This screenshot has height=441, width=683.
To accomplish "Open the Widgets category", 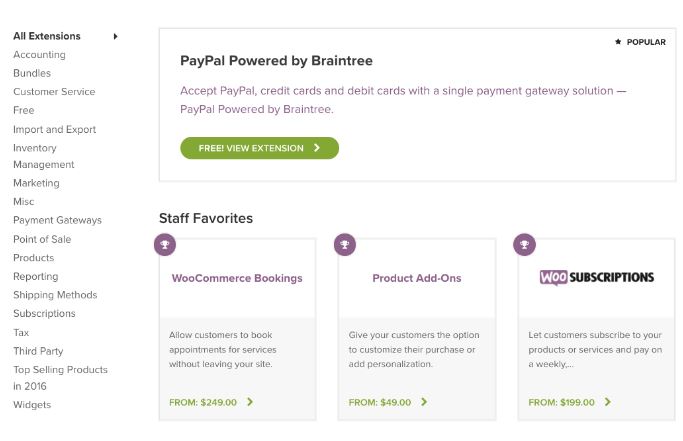I will tap(32, 405).
